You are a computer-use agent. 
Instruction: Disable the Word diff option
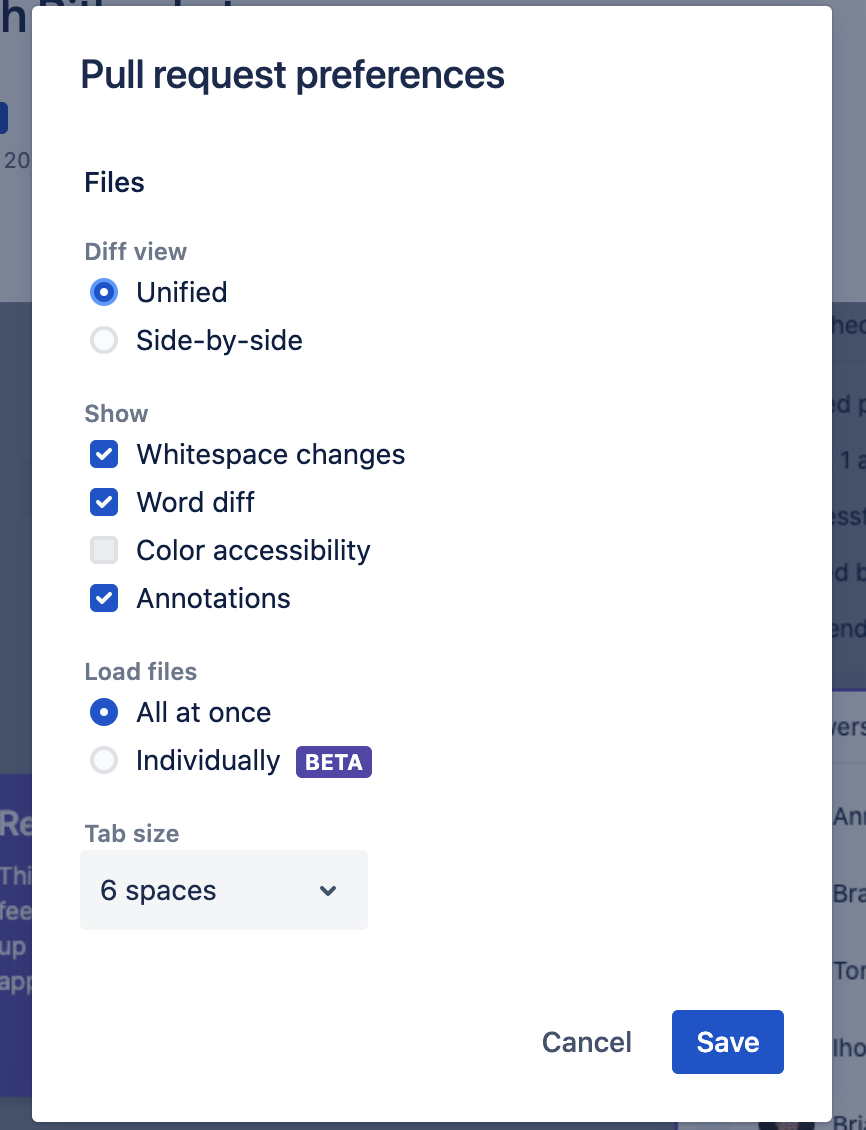click(104, 502)
